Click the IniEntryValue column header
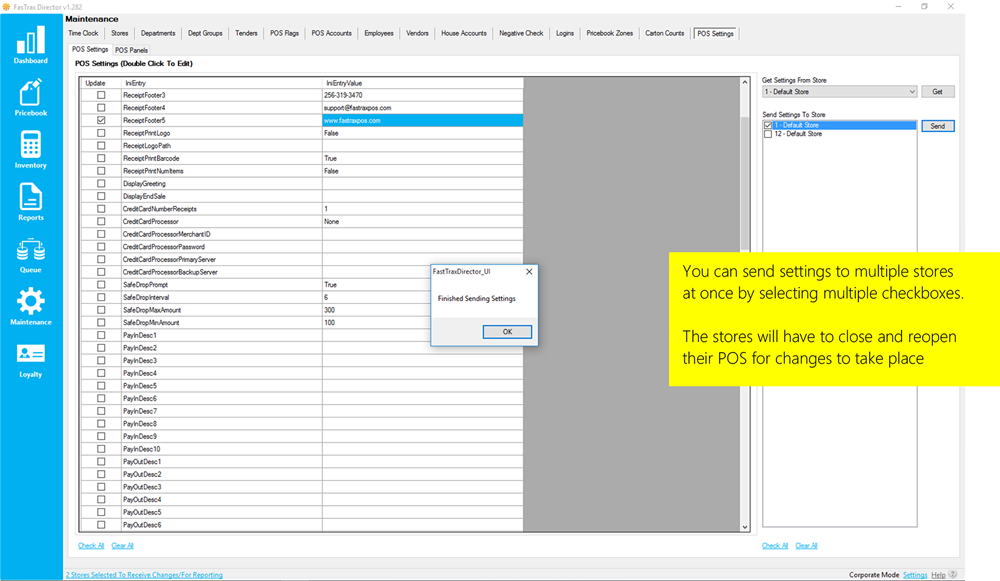The width and height of the screenshot is (1000, 581). [422, 83]
